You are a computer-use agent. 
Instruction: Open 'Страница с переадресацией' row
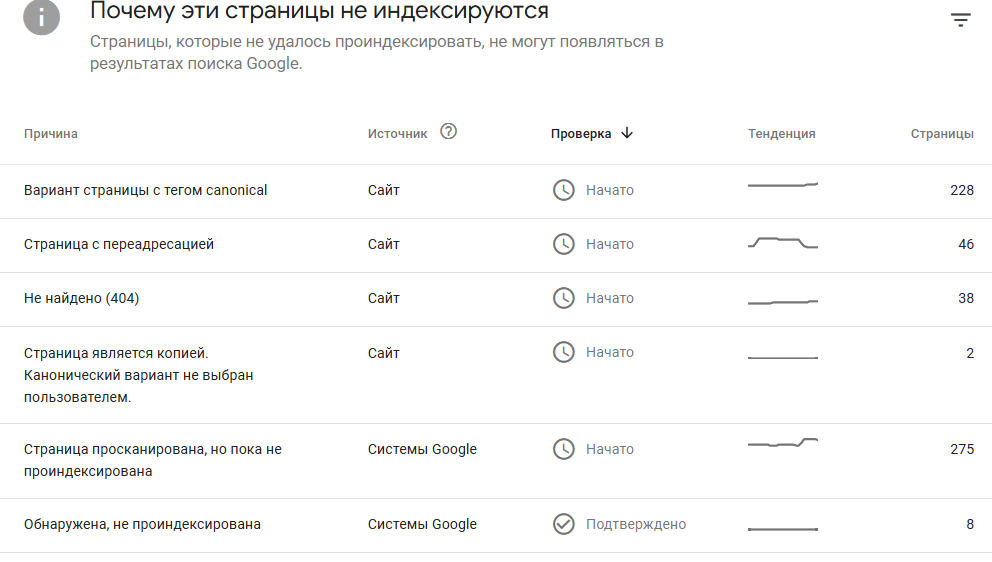496,246
